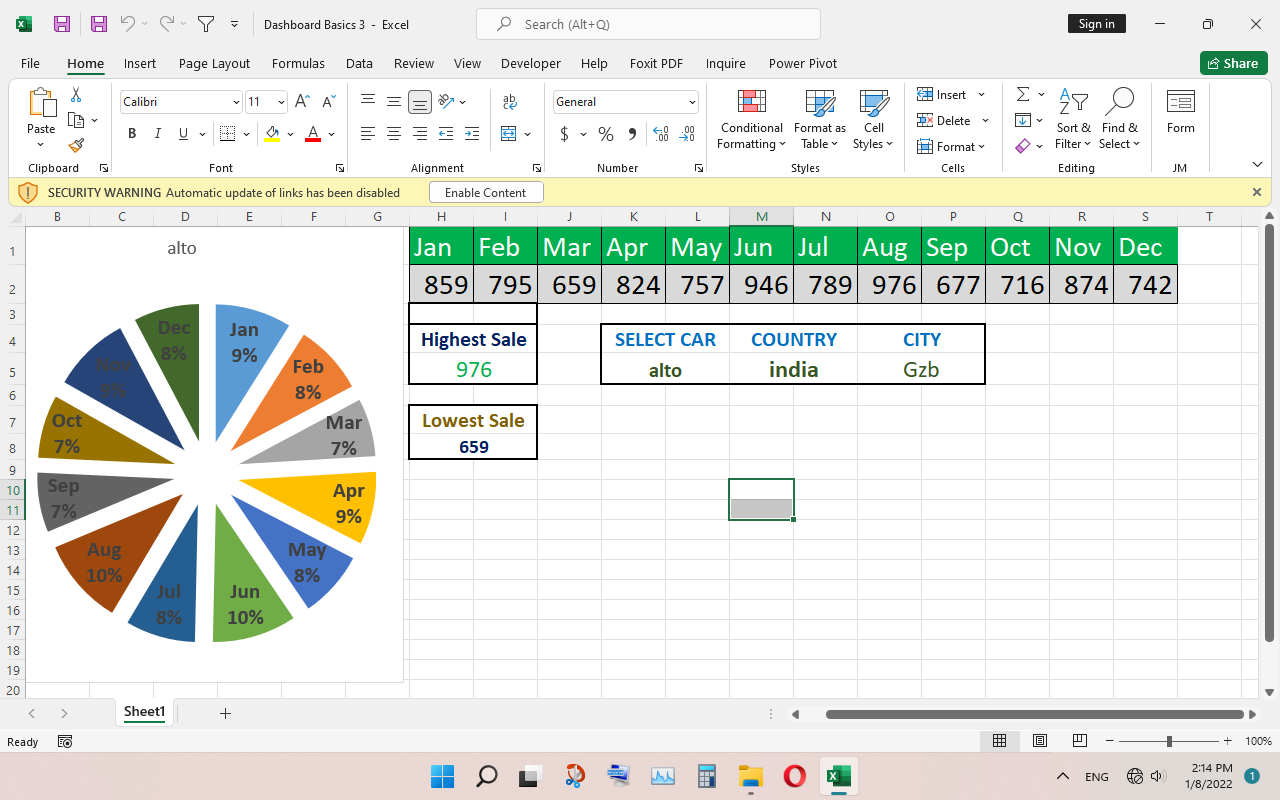The image size is (1280, 800).
Task: Toggle Italic formatting
Action: click(x=157, y=134)
